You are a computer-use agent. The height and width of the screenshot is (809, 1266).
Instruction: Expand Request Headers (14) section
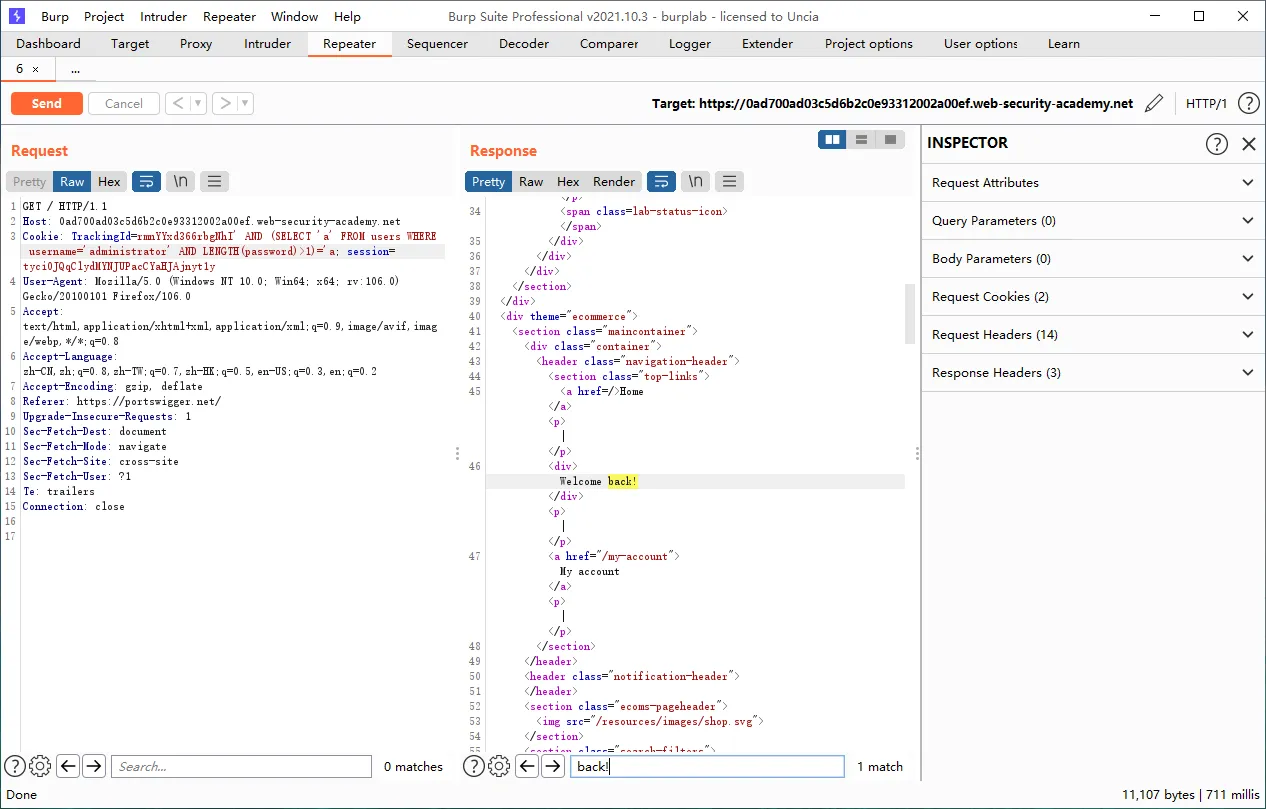pos(1091,334)
